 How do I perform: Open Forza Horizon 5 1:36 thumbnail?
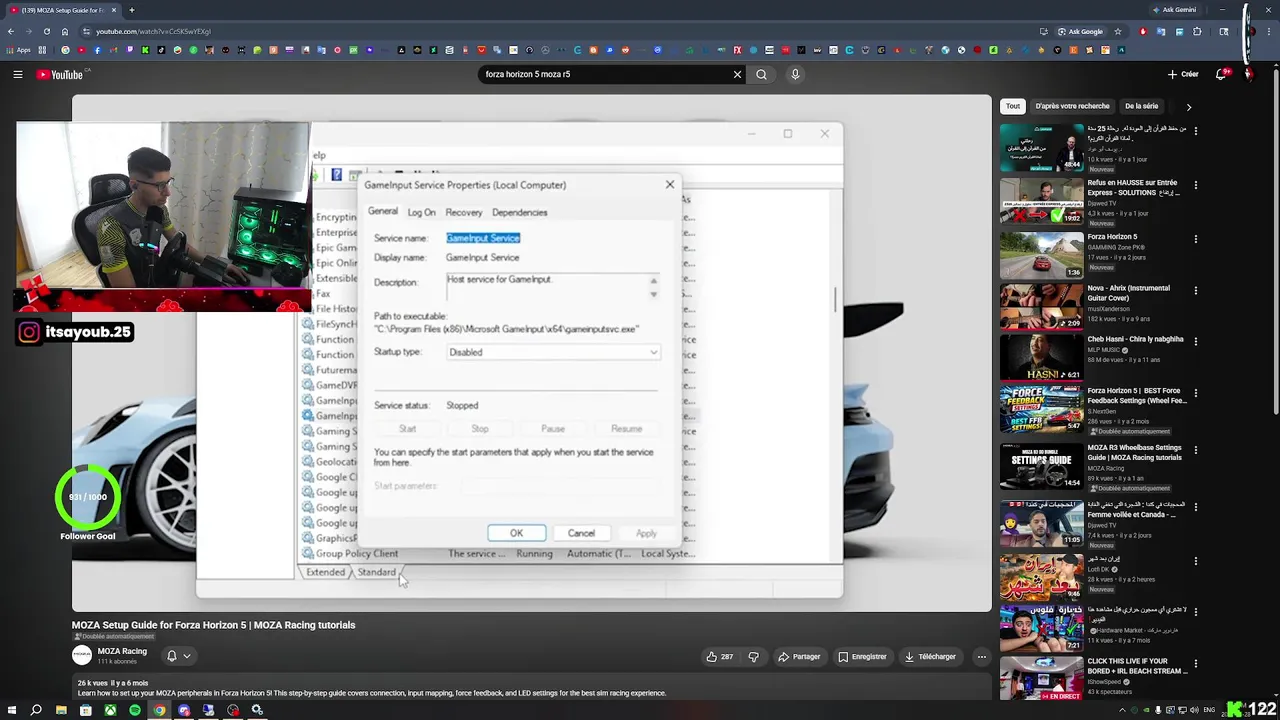tap(1041, 256)
